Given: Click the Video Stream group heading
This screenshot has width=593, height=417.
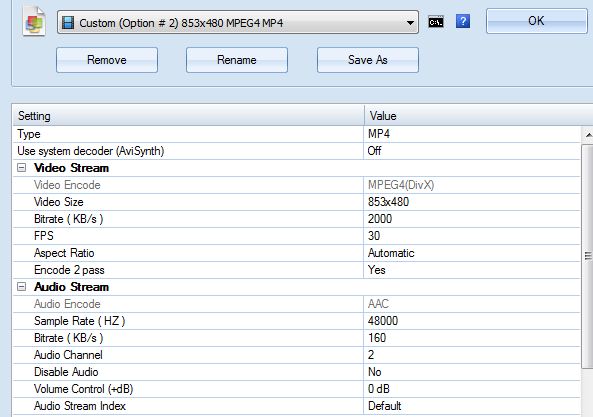Looking at the screenshot, I should [71, 168].
